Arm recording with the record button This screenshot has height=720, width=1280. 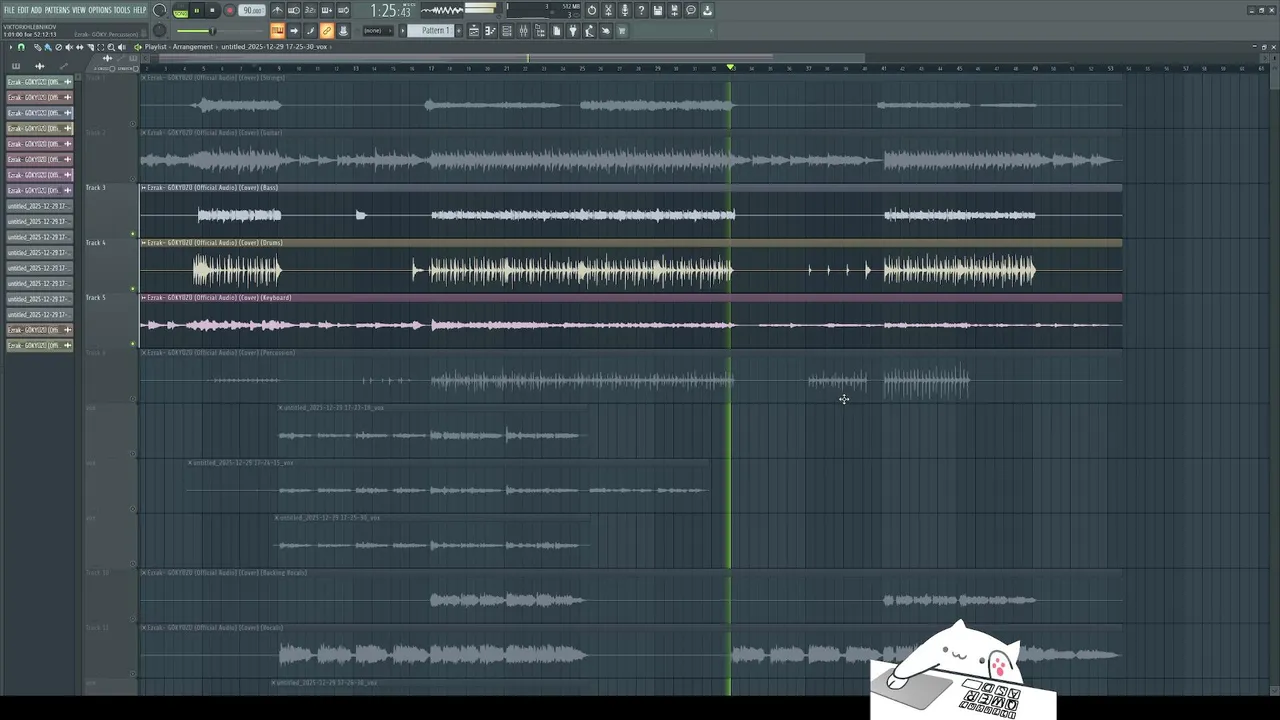point(230,11)
